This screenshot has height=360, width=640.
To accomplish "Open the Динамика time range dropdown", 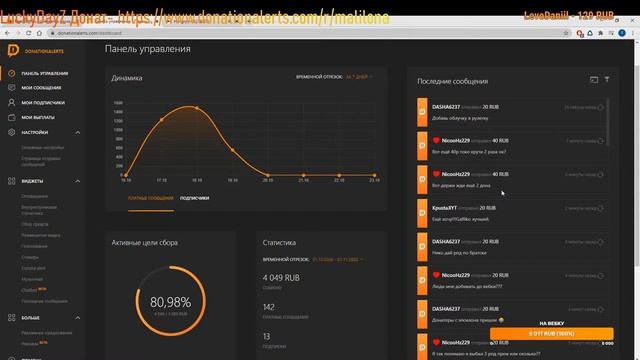I will coord(359,77).
